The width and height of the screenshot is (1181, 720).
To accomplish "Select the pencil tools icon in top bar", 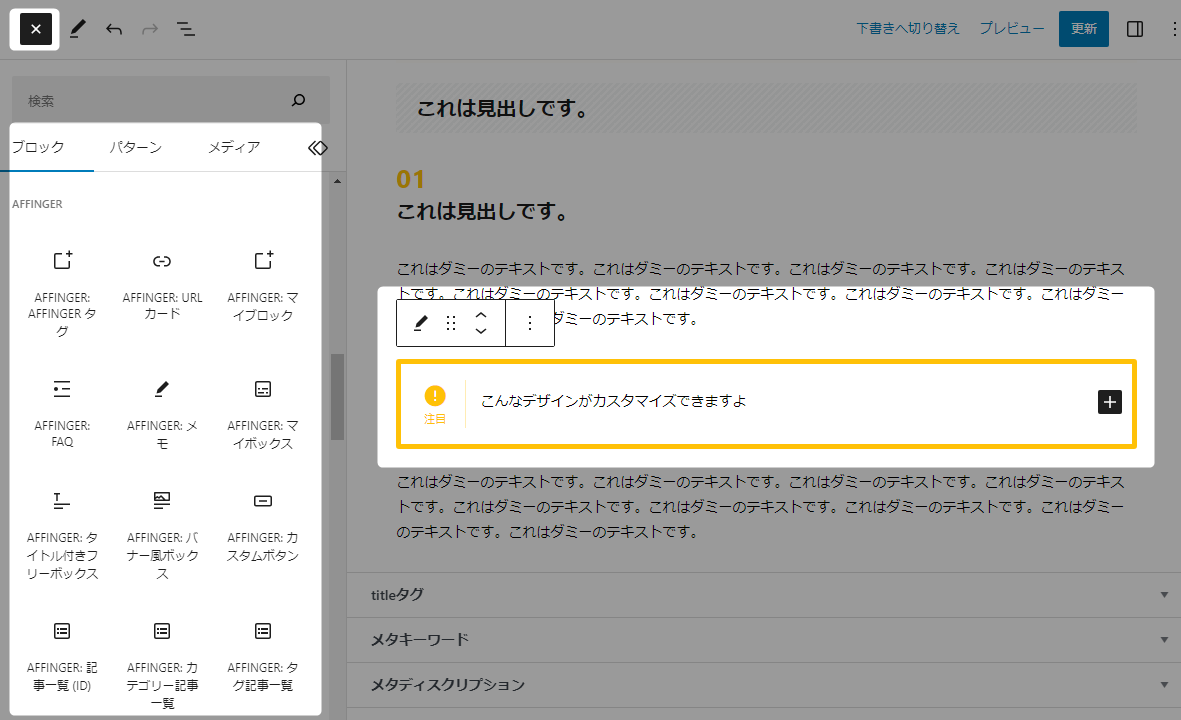I will pyautogui.click(x=78, y=29).
